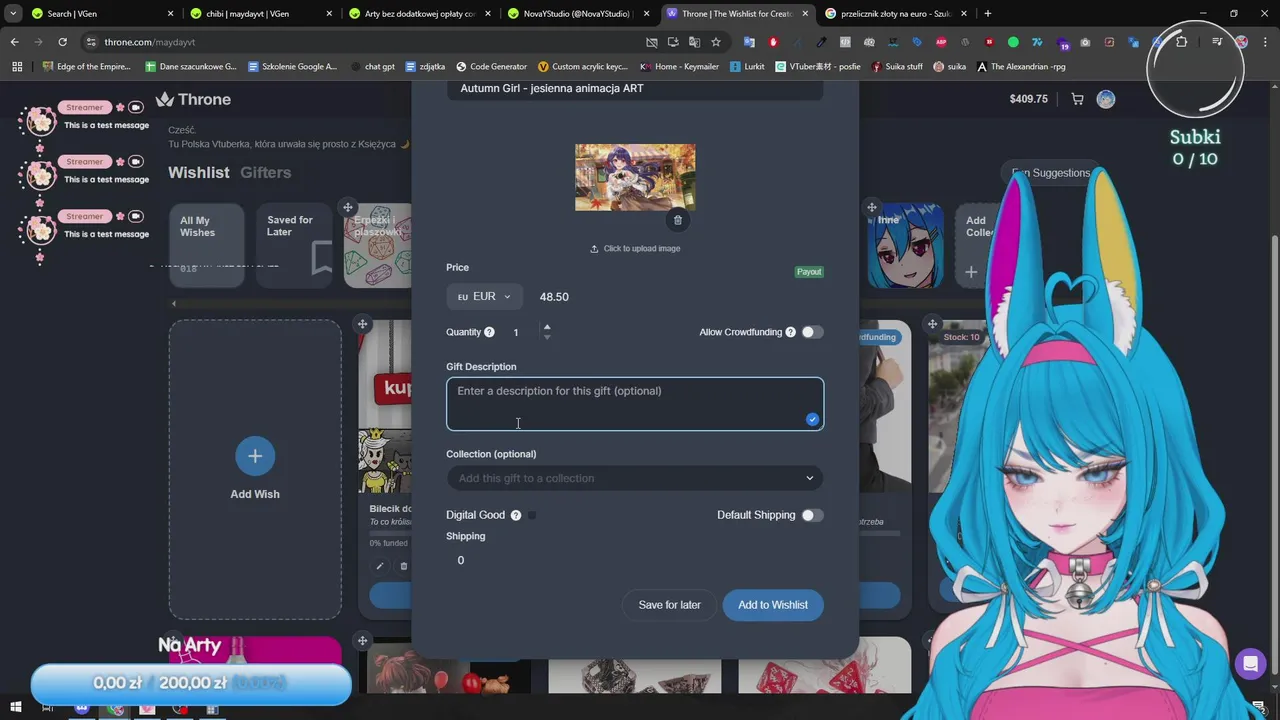Click the AdBlock Plus extension icon
Image resolution: width=1280 pixels, height=720 pixels.
(x=941, y=42)
